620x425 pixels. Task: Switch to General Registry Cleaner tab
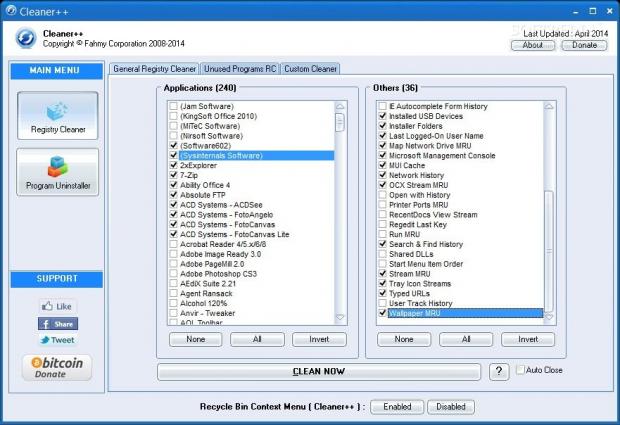tap(154, 69)
